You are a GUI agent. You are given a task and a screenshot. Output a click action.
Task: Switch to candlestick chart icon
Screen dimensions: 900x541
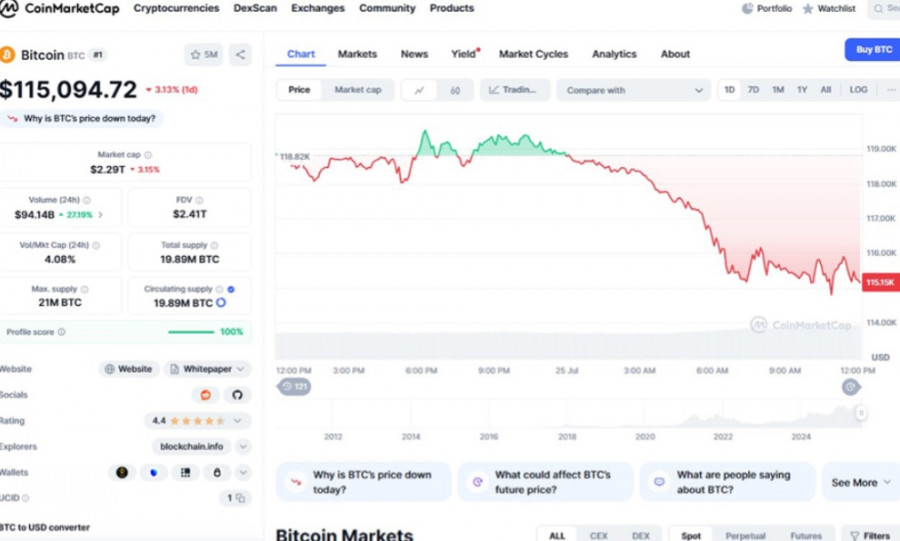click(x=455, y=90)
